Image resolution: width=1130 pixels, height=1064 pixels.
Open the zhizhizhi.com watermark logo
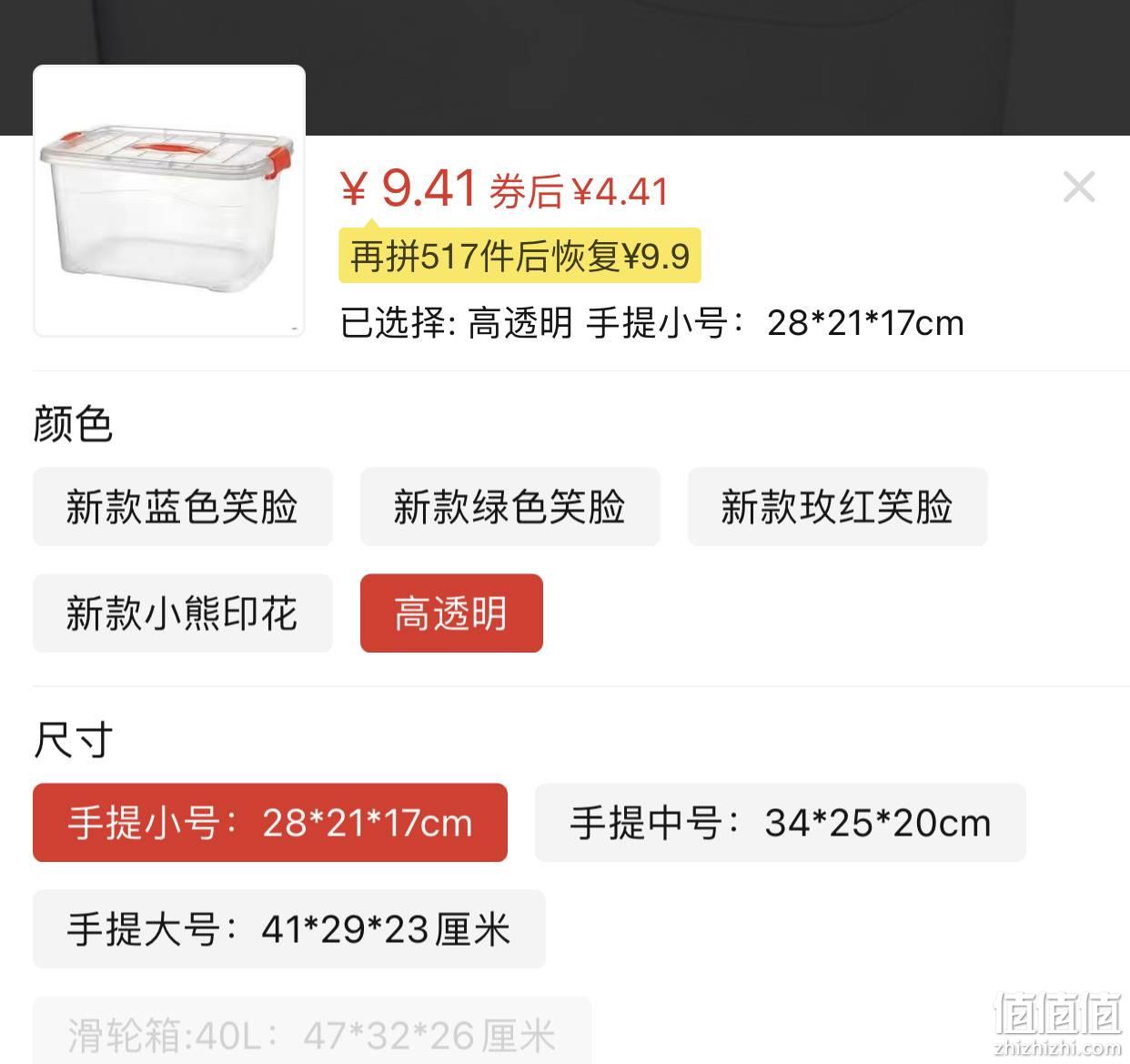click(x=1058, y=1023)
